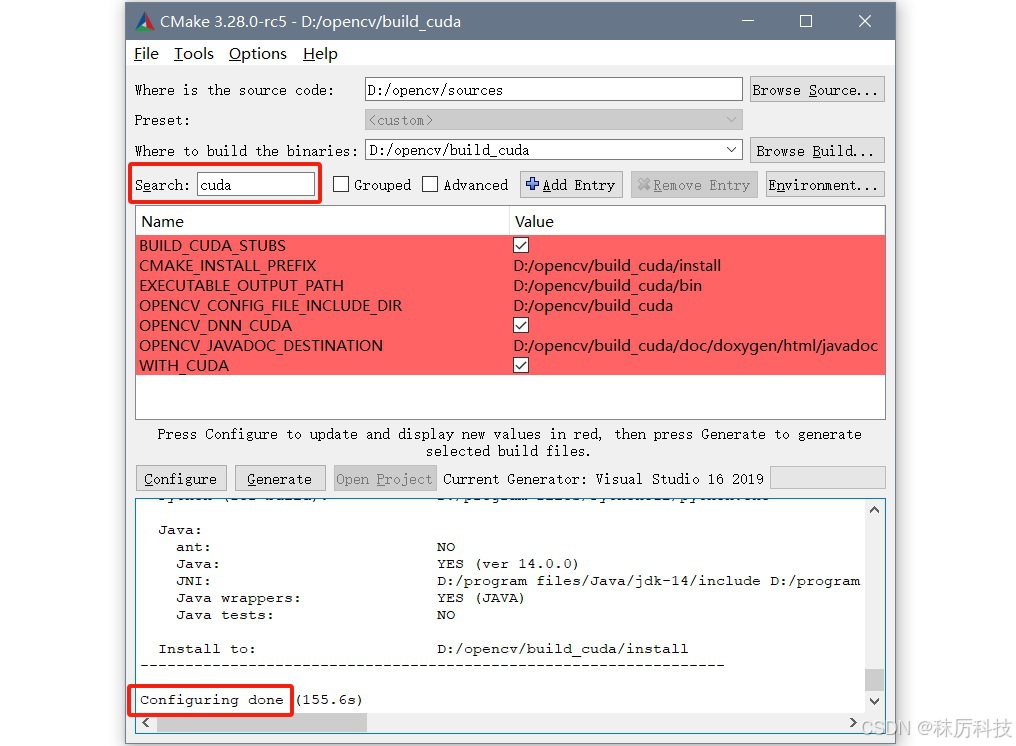
Task: Click the Search field containing cuda
Action: tap(256, 185)
